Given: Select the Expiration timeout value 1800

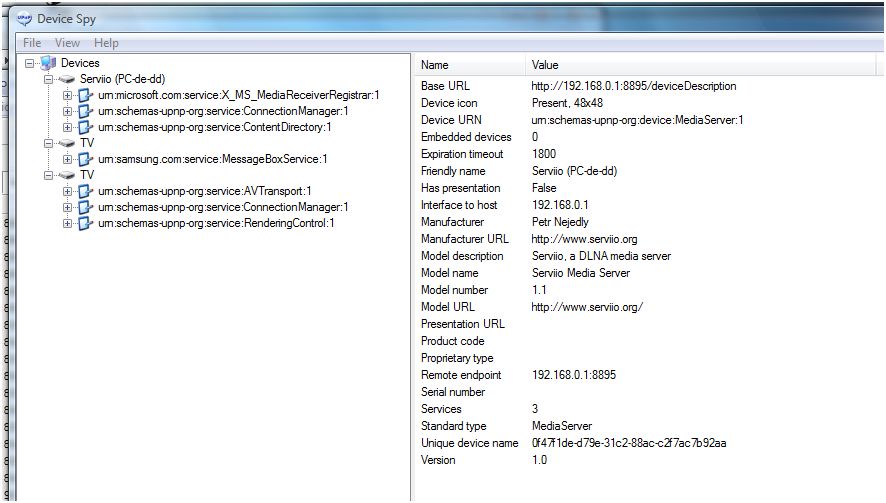Looking at the screenshot, I should tap(544, 154).
